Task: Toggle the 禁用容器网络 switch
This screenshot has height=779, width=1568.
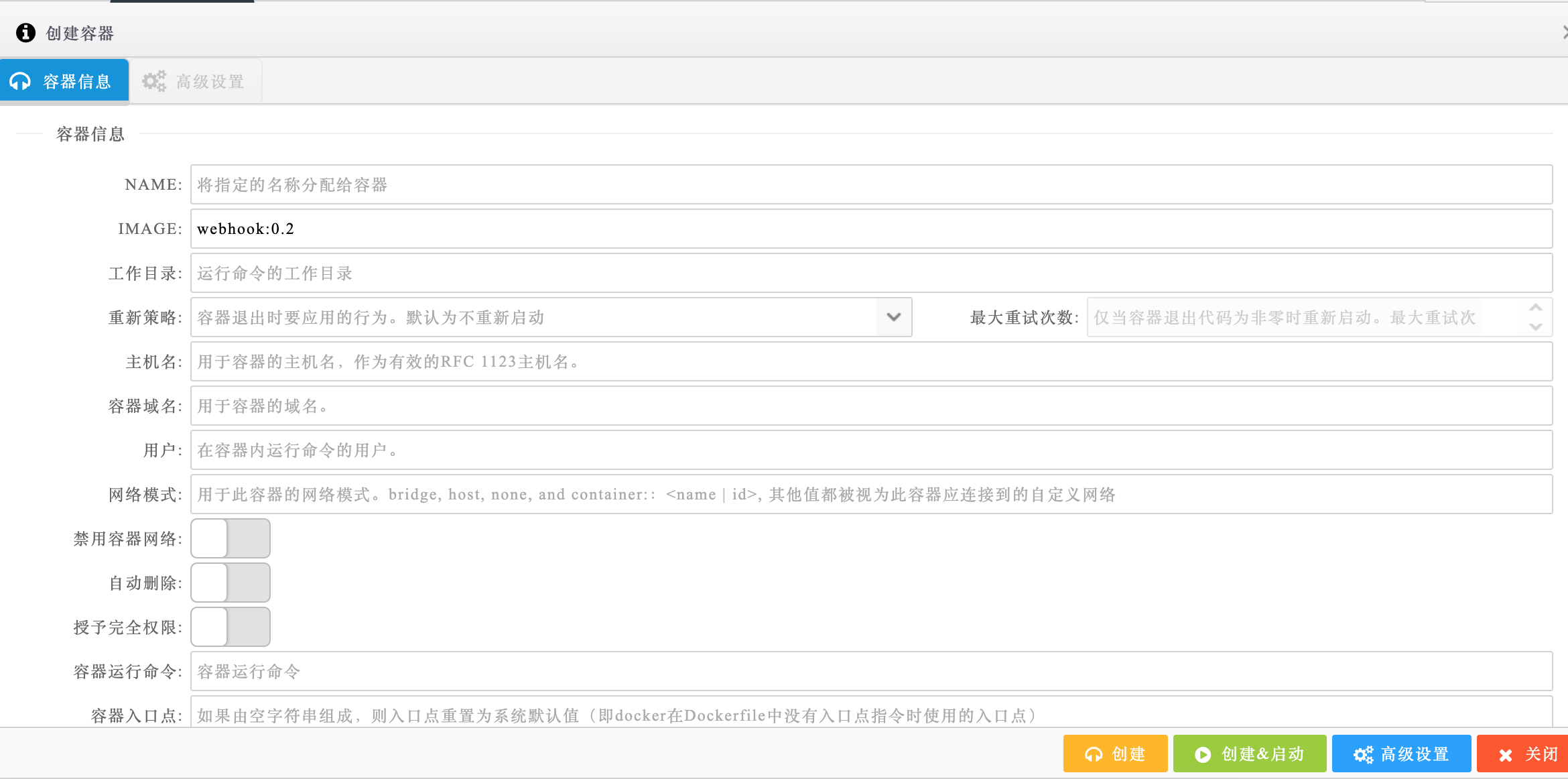Action: pos(231,538)
